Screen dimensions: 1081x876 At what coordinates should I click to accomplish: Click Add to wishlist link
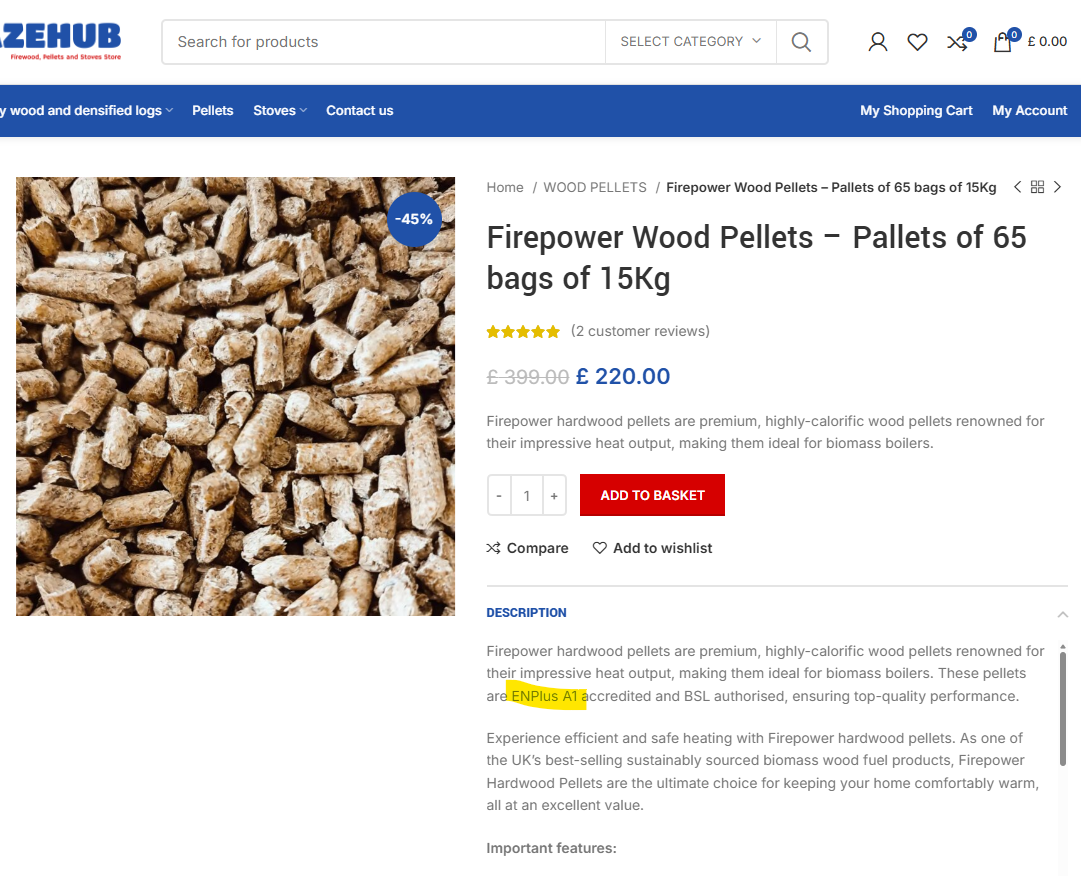tap(652, 548)
